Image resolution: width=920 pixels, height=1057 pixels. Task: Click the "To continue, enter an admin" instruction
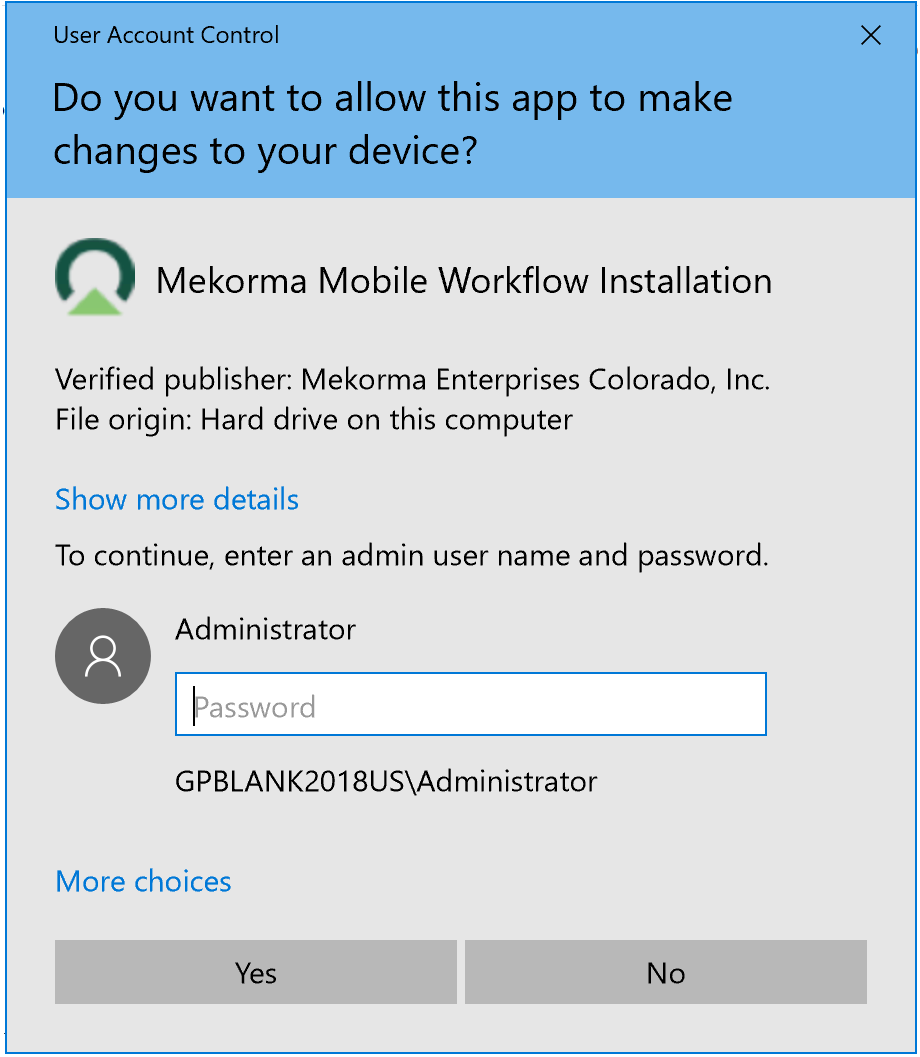[x=411, y=555]
